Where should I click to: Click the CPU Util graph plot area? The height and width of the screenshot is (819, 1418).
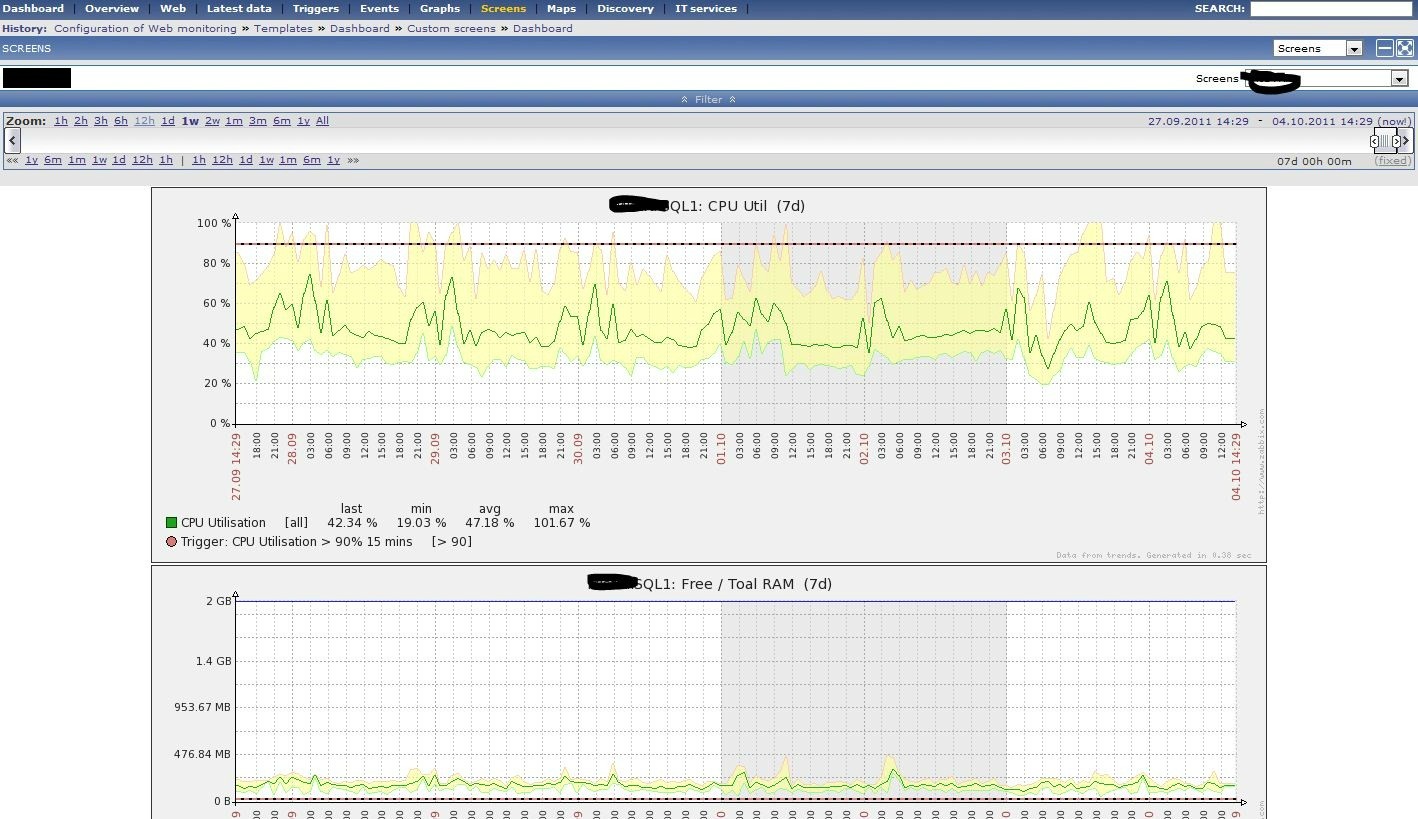pos(736,323)
